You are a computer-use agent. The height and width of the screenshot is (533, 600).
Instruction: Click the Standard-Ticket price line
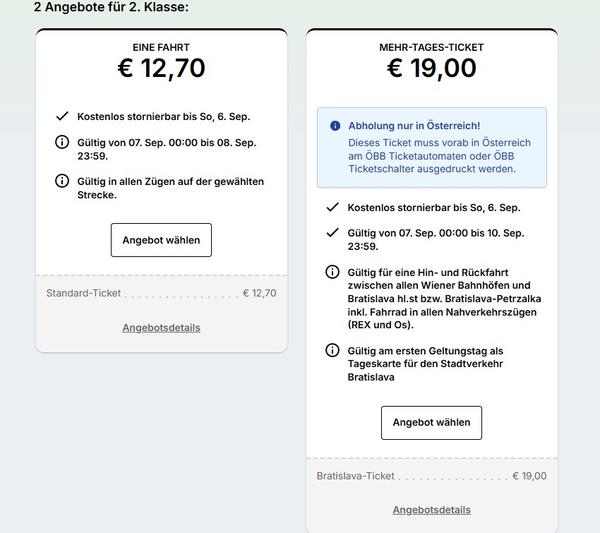pos(161,293)
